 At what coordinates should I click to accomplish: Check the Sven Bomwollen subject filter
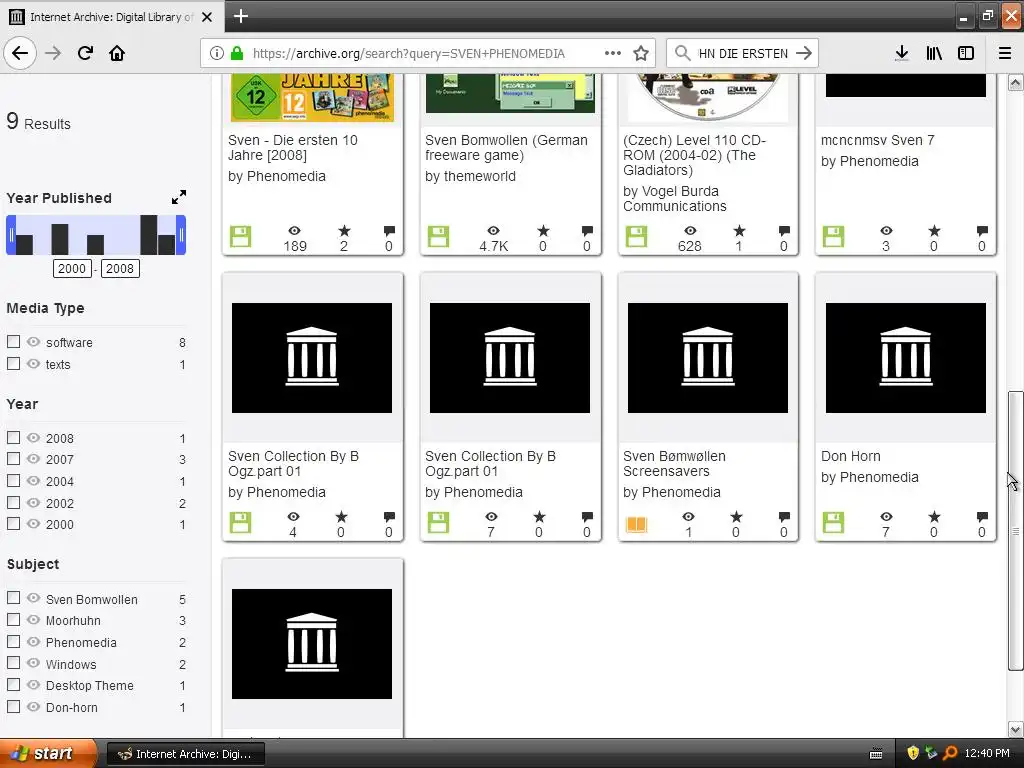[x=13, y=598]
